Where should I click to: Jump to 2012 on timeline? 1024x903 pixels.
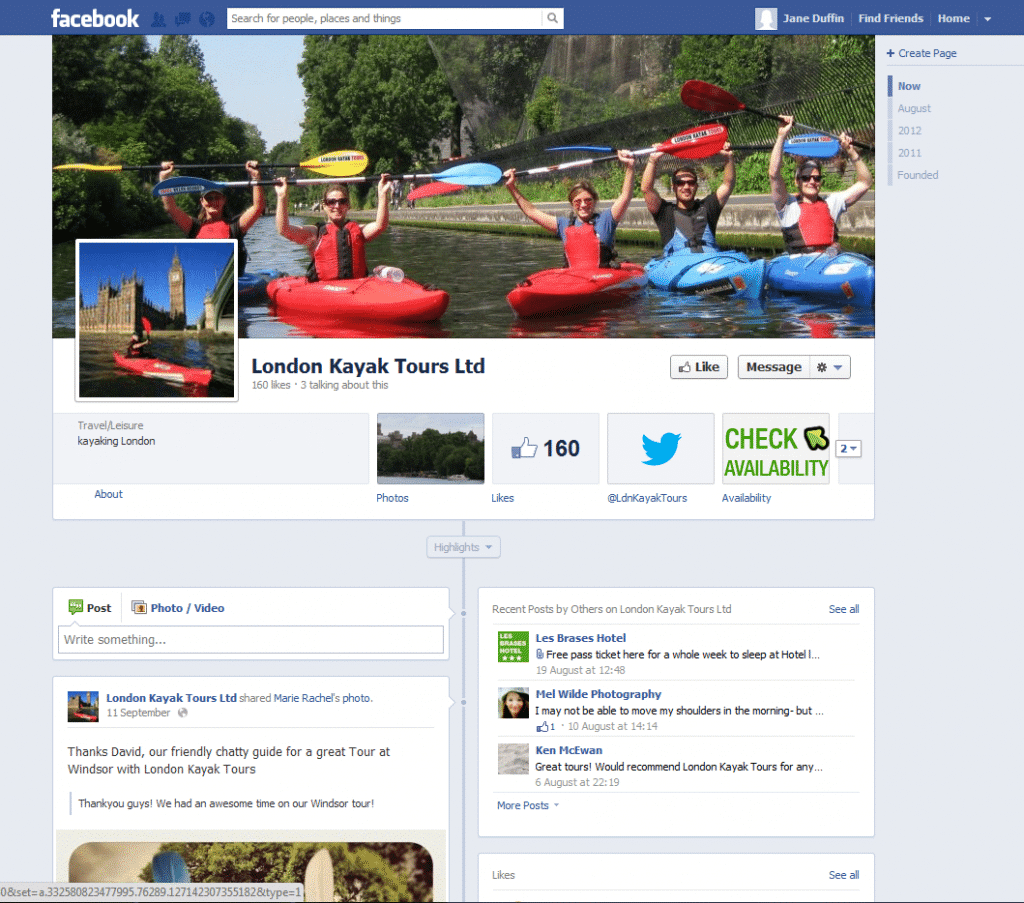pos(909,131)
